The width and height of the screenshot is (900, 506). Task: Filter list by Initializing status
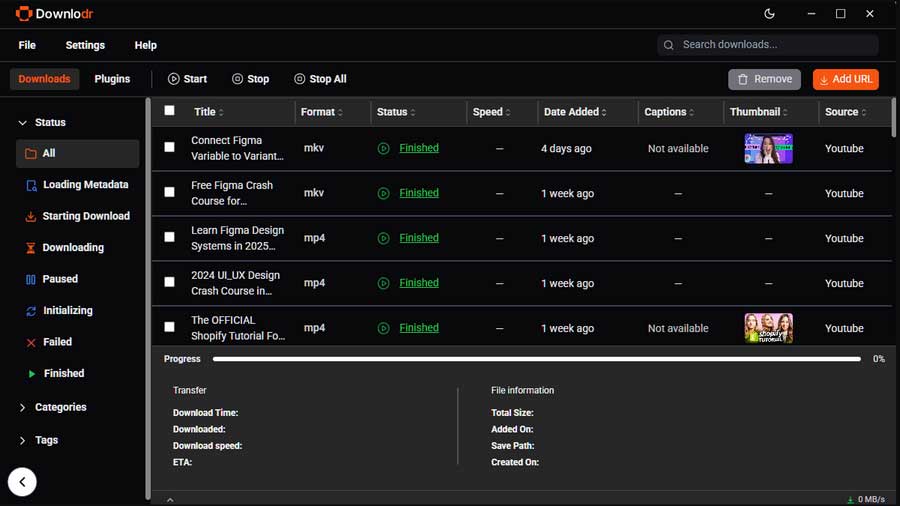77,310
